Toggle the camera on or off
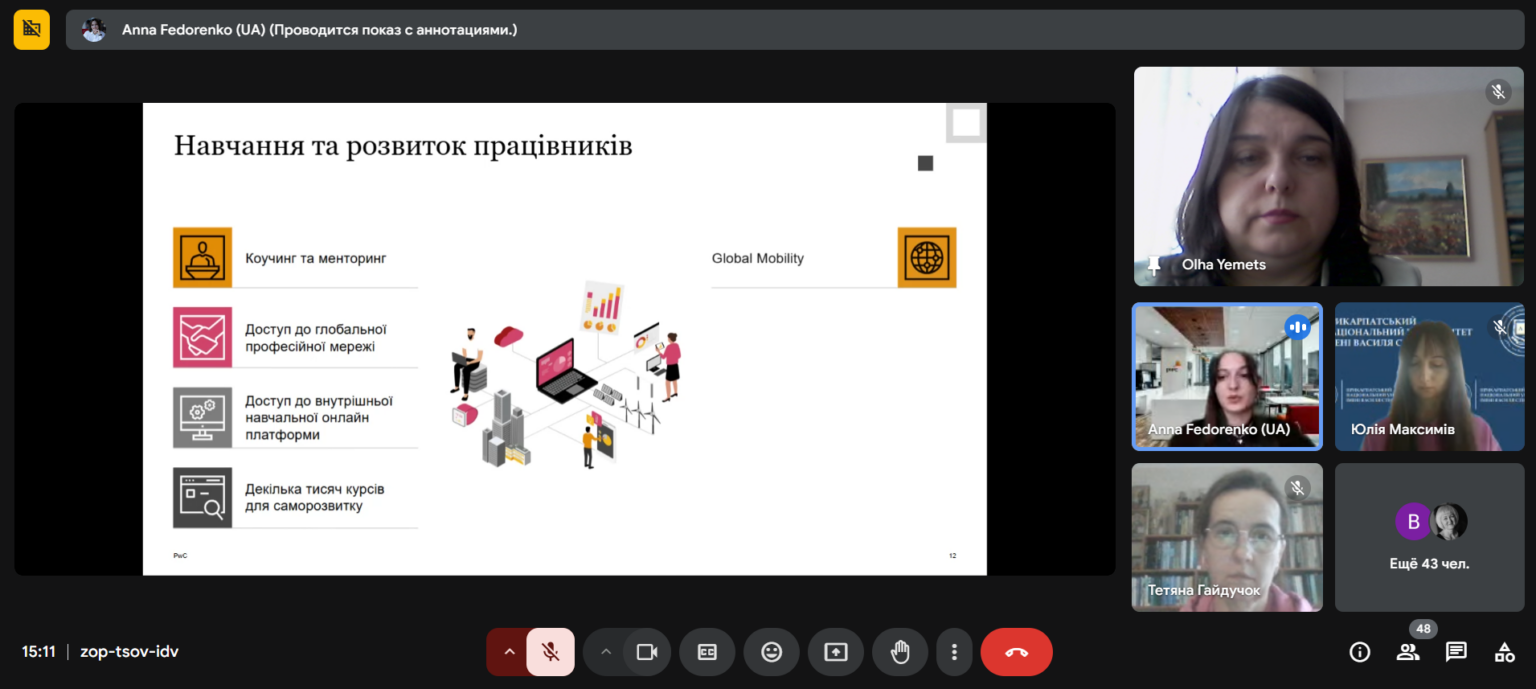1536x689 pixels. click(x=647, y=652)
